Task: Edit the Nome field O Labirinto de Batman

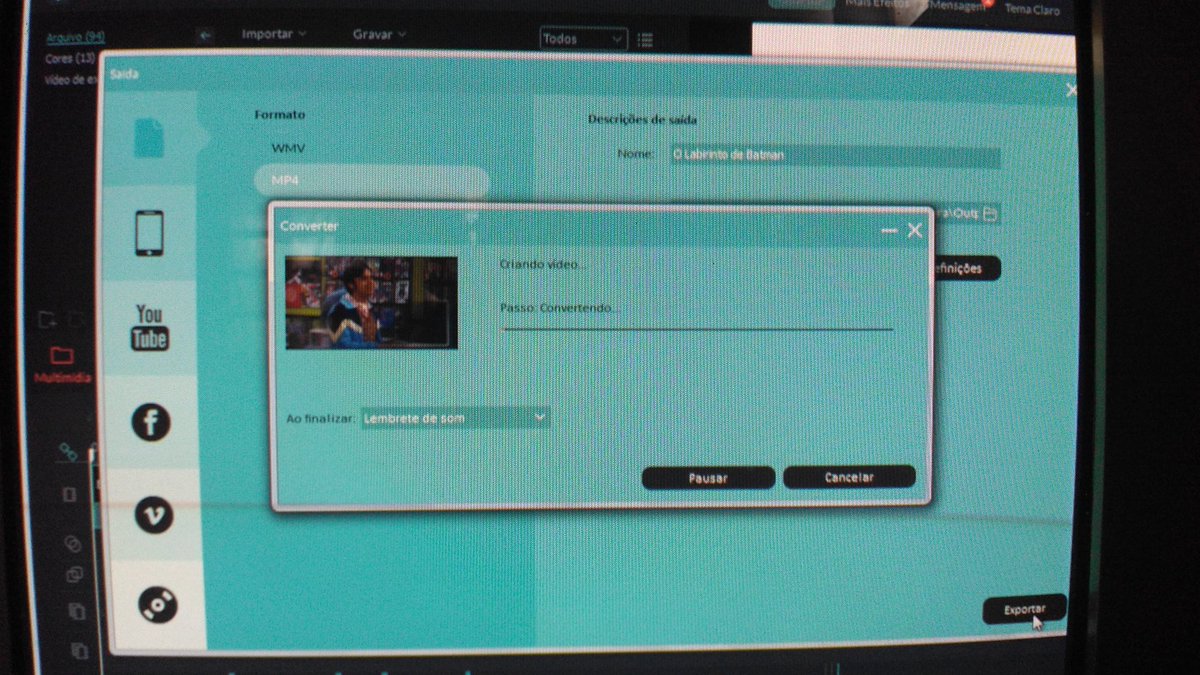Action: coord(835,156)
